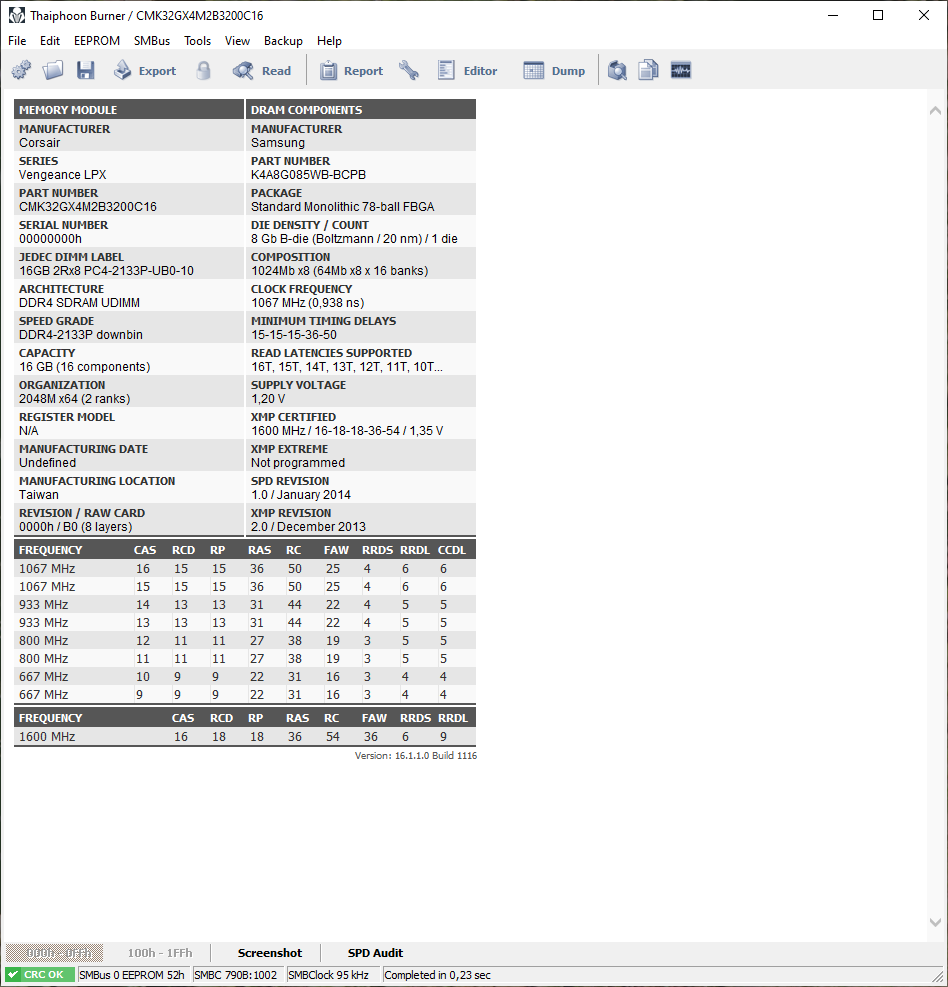Screen dimensions: 948x987
Task: Click the DRAM COMPONENTS section header
Action: (x=361, y=110)
